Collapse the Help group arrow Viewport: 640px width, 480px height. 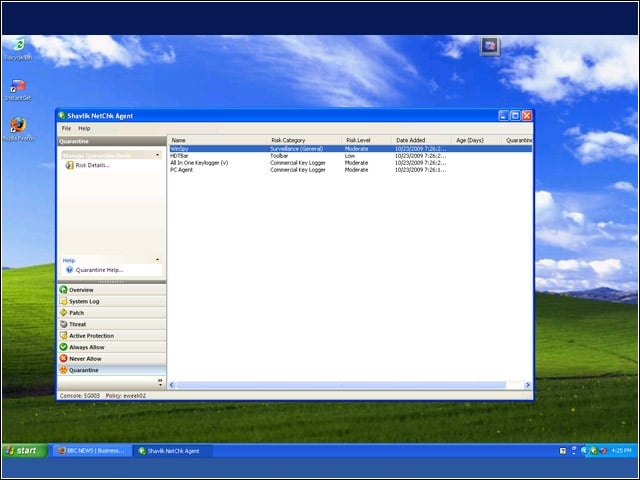158,260
